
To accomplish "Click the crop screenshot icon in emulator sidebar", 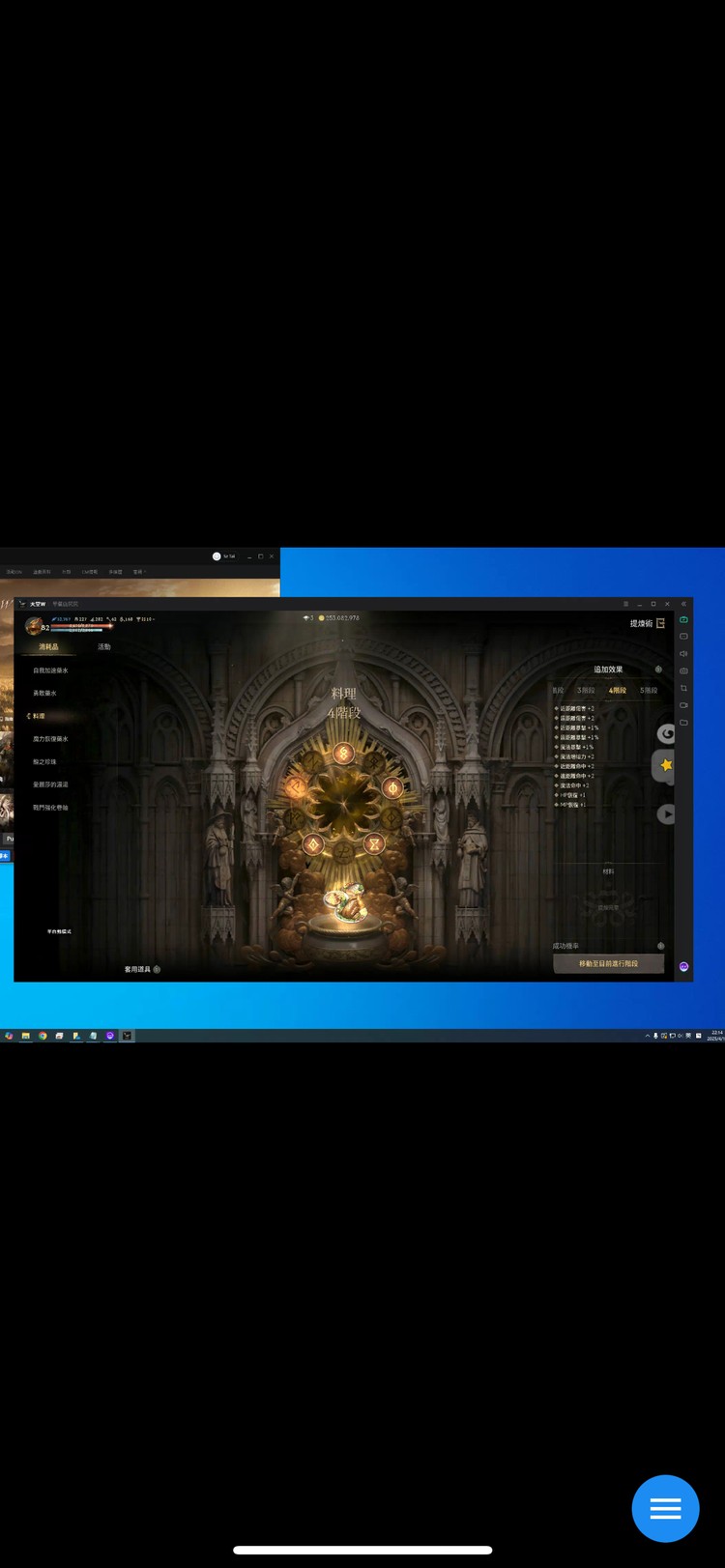I will coord(683,688).
